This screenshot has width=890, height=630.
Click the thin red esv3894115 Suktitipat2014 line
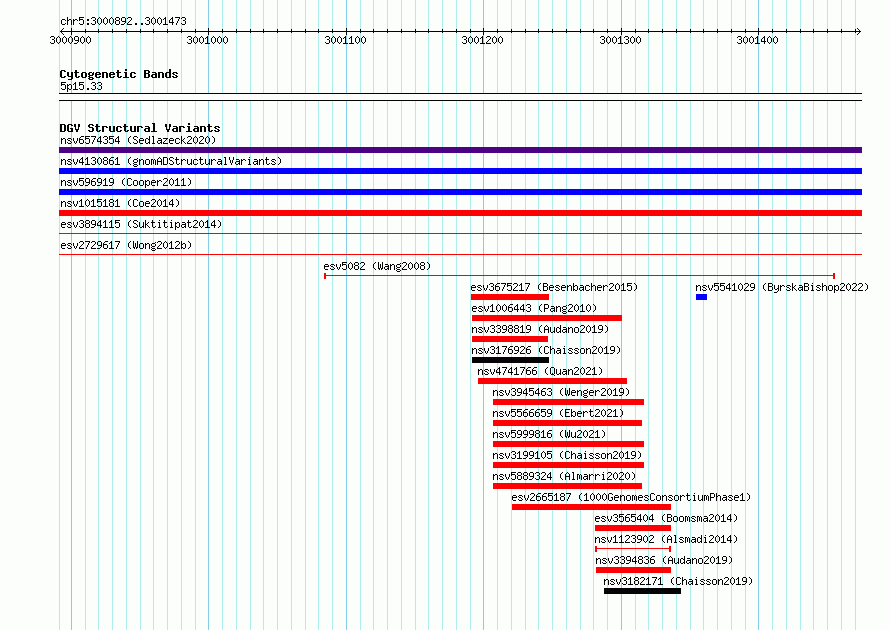(x=460, y=233)
